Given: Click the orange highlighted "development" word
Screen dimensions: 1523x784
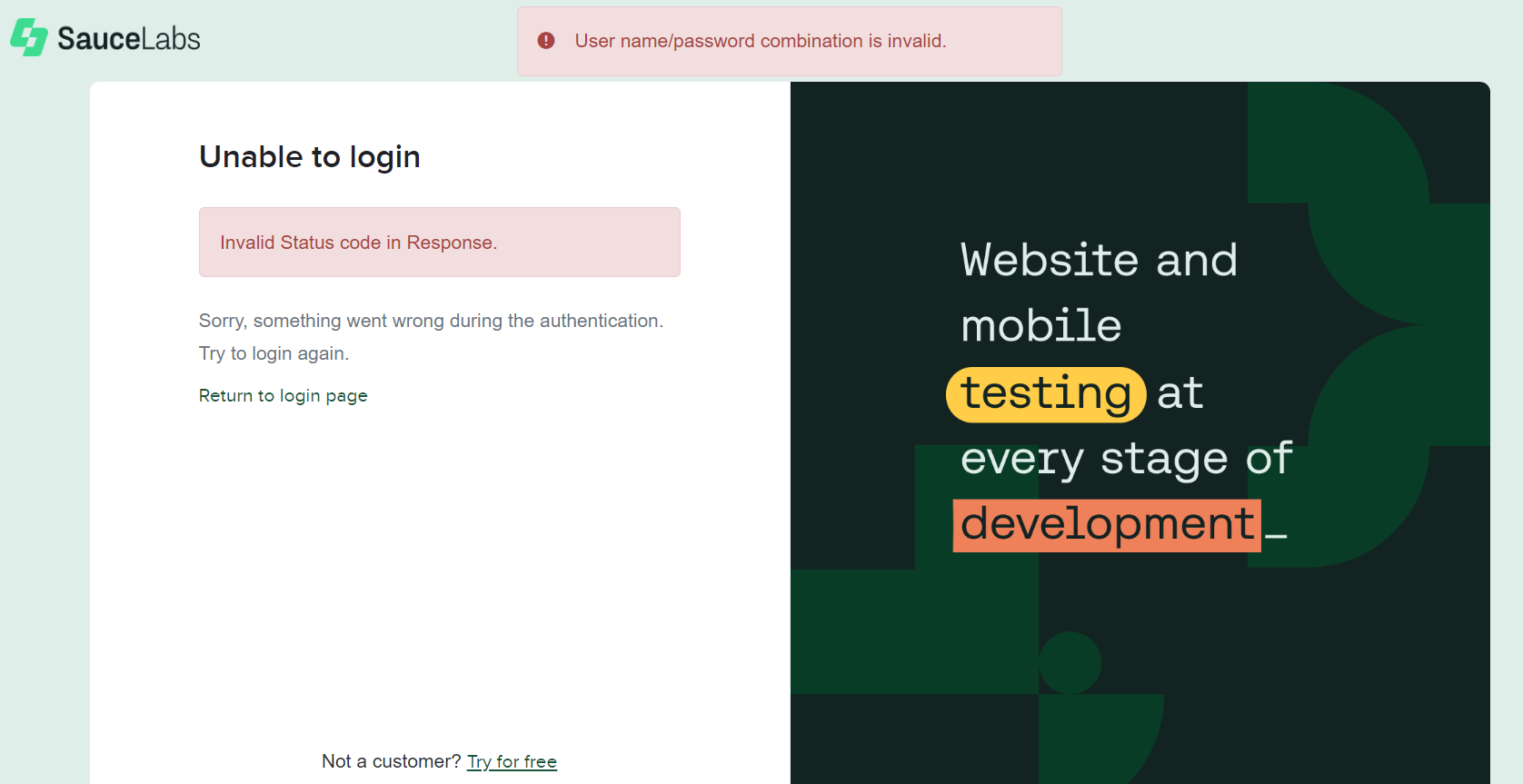Looking at the screenshot, I should pyautogui.click(x=1106, y=525).
